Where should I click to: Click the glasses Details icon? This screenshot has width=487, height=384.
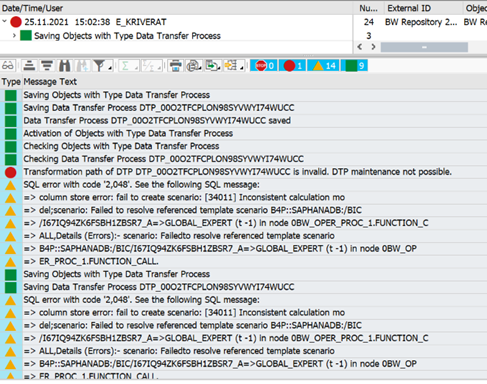[8, 65]
